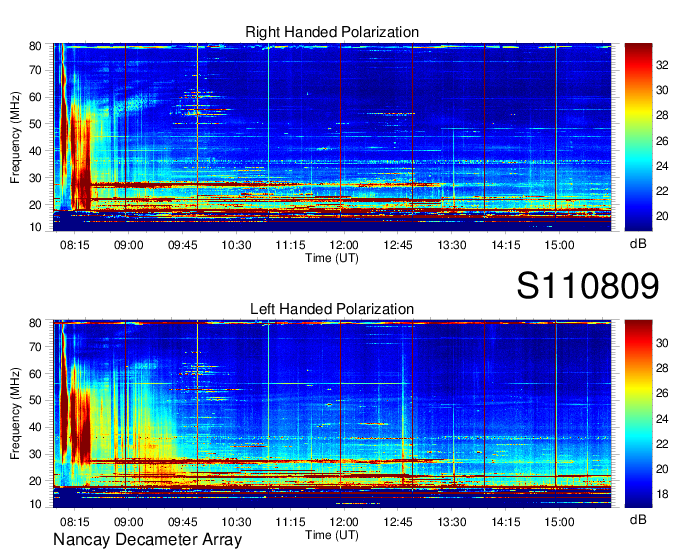This screenshot has width=680, height=552.
Task: Click the 'Left Handed Polarization' plot title
Action: point(332,309)
